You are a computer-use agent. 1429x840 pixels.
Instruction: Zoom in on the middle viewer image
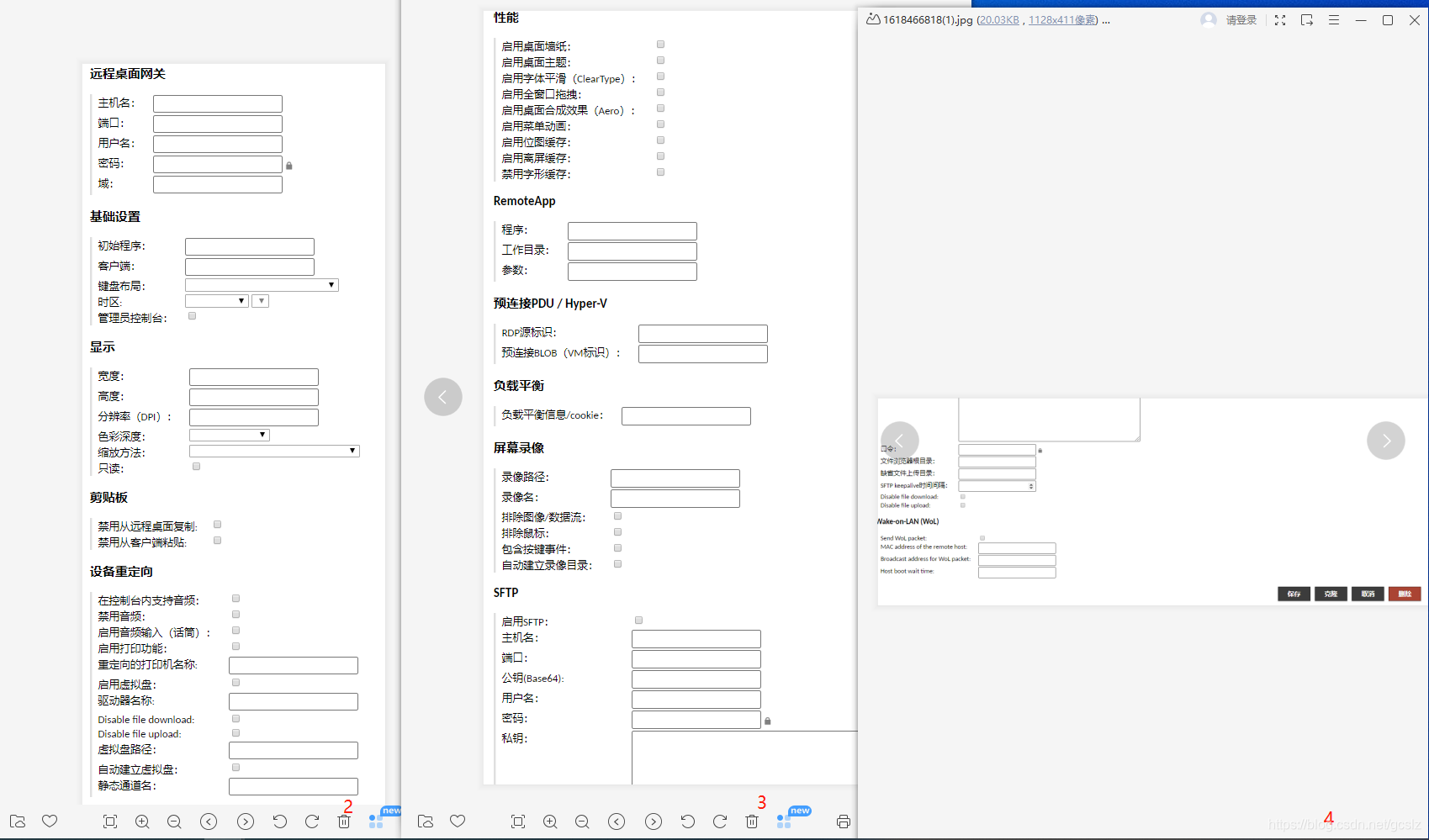550,822
